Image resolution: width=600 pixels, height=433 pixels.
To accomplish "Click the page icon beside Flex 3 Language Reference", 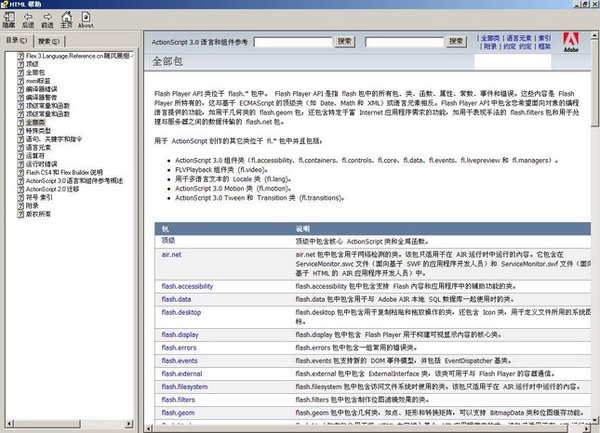I will [21, 56].
